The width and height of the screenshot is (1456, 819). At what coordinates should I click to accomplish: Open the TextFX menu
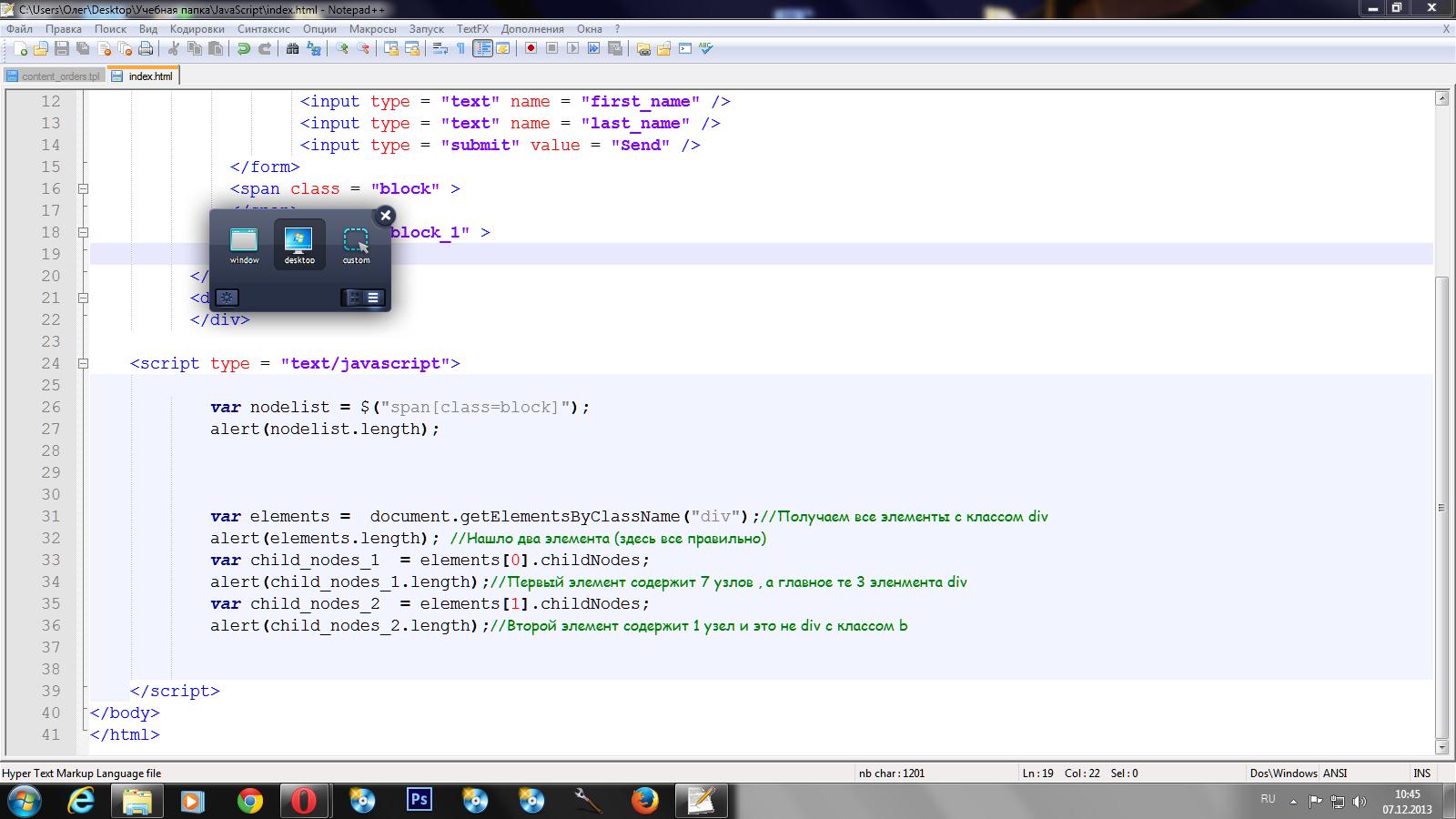[472, 29]
